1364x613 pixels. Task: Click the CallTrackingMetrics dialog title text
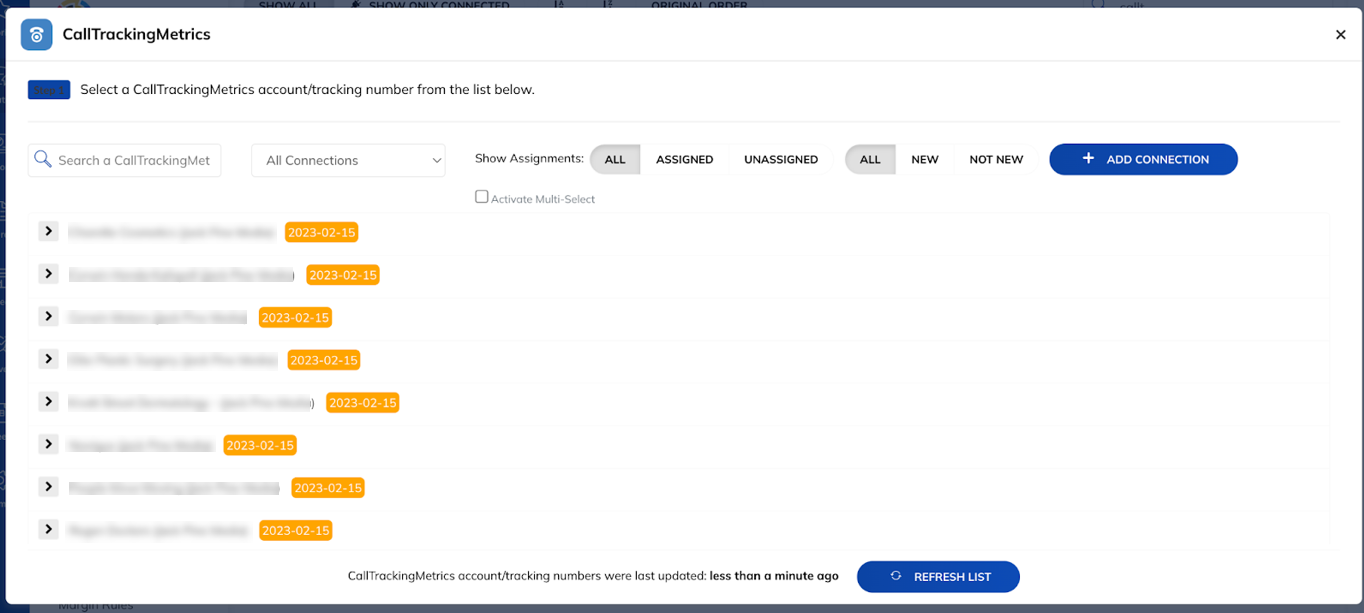click(x=136, y=34)
